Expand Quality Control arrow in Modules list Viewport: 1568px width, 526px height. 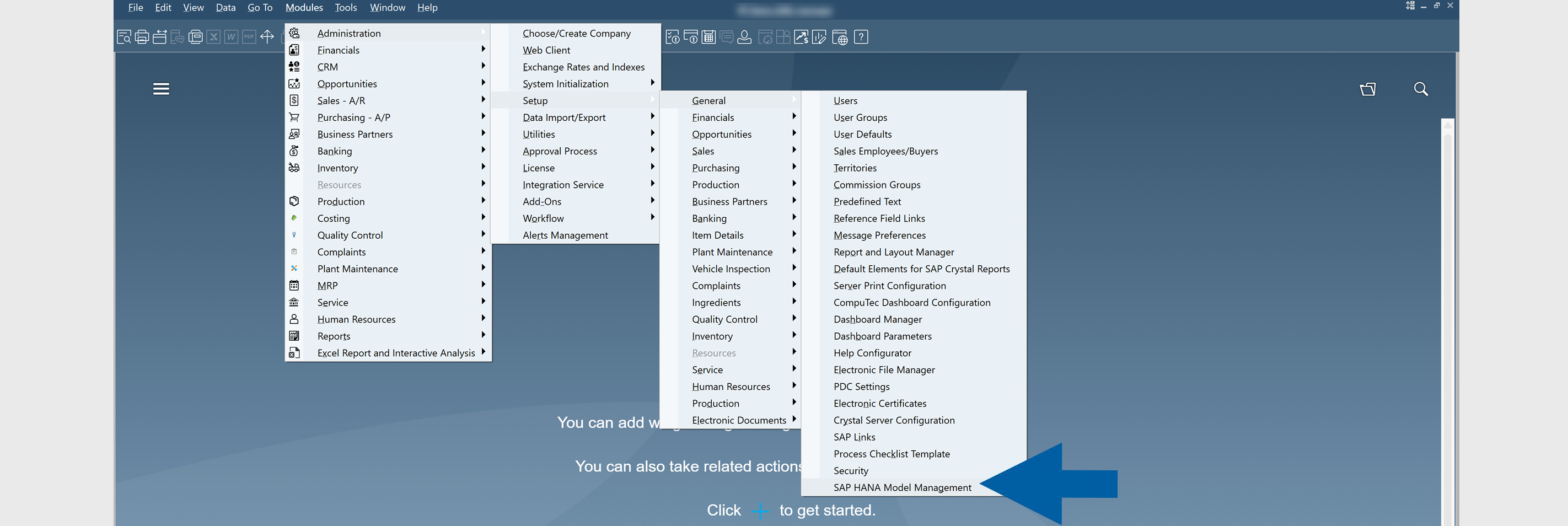tap(484, 234)
